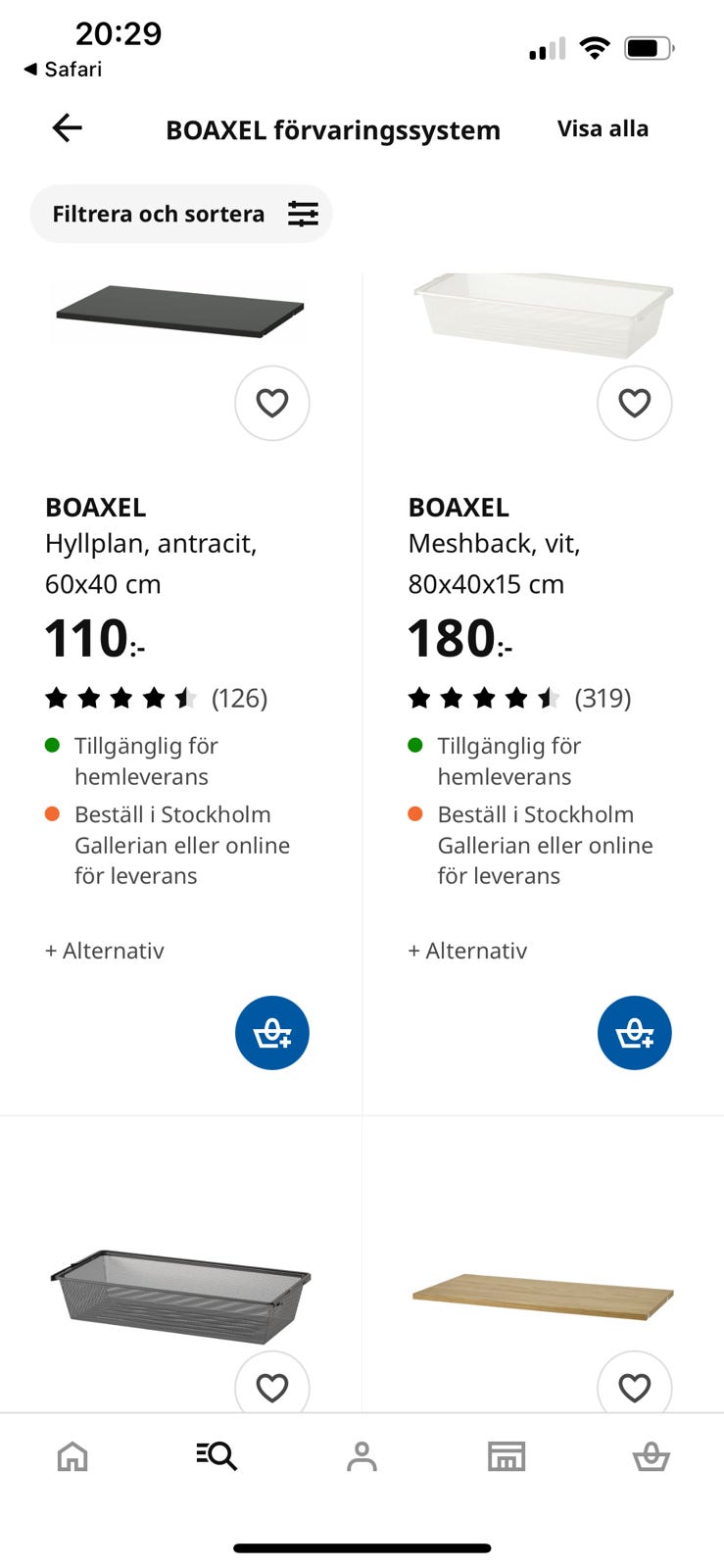Open the Filtrera och sortera filter button
This screenshot has height=1568, width=724.
point(181,214)
